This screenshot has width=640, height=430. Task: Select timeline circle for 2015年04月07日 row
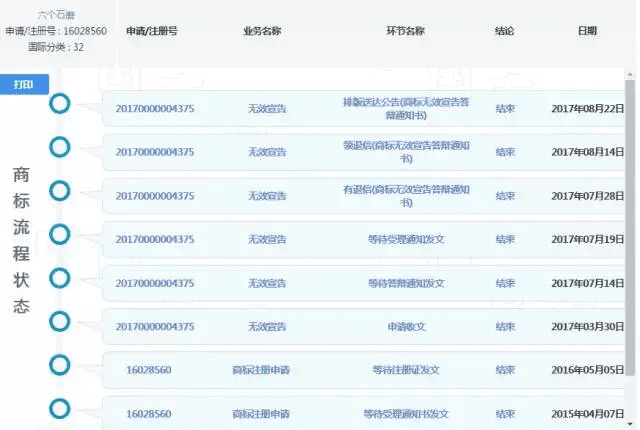coord(60,408)
